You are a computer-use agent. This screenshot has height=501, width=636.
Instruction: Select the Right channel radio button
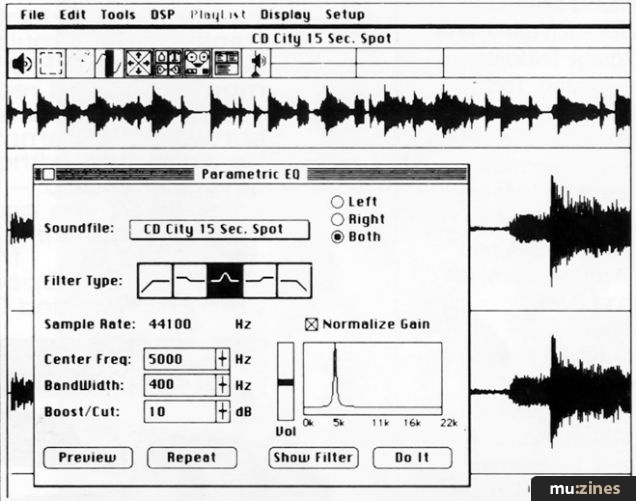[337, 219]
